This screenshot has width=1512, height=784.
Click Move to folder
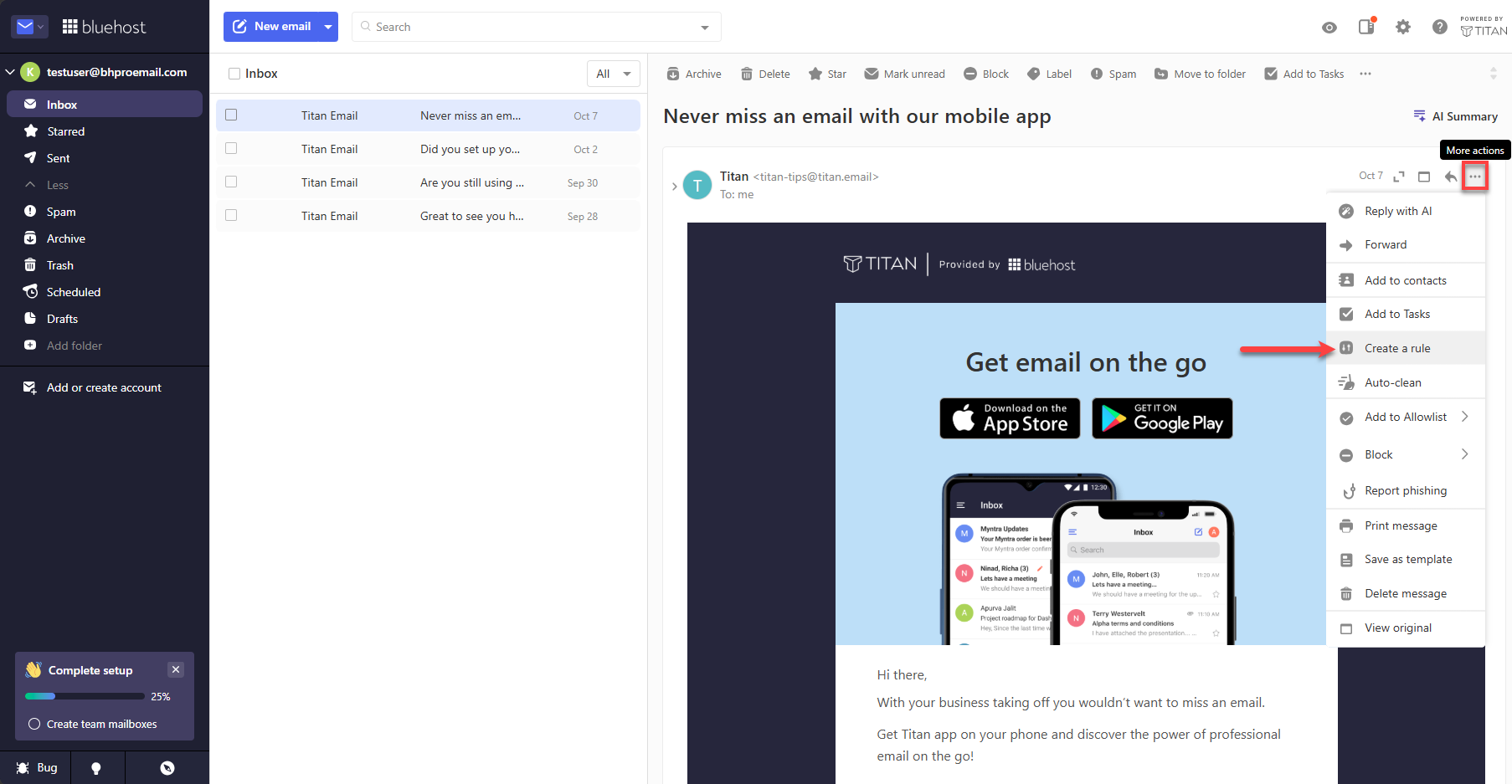(1200, 74)
